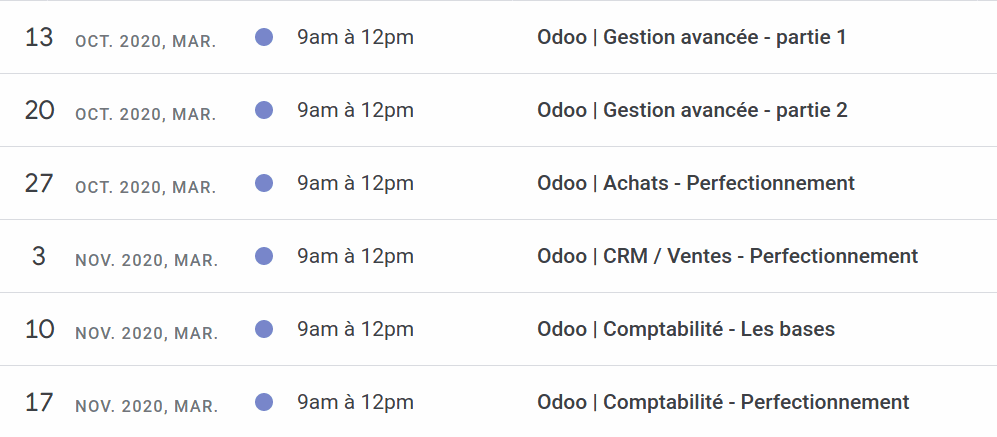The image size is (997, 437).
Task: Click the blue dot for November 3 event
Action: pos(264,256)
